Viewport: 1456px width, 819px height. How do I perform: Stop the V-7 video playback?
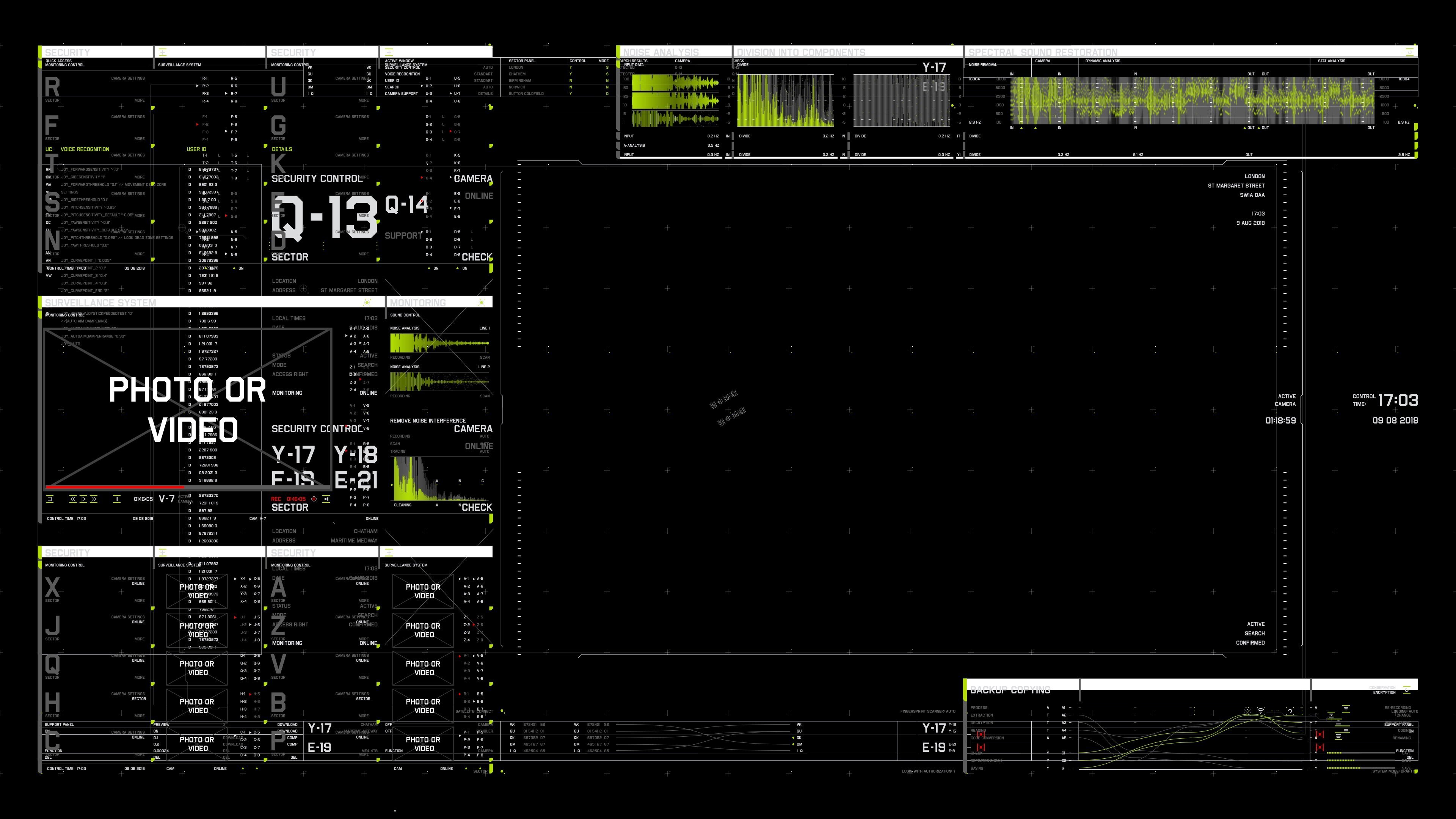50,499
